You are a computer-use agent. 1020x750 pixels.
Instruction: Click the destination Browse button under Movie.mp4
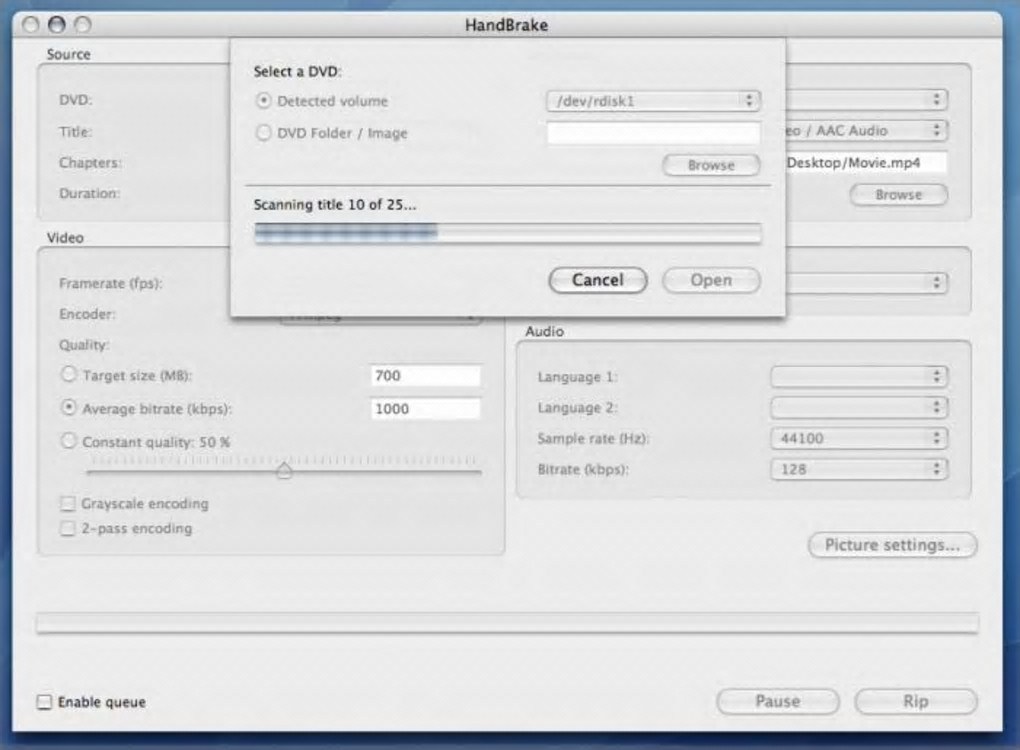point(898,194)
